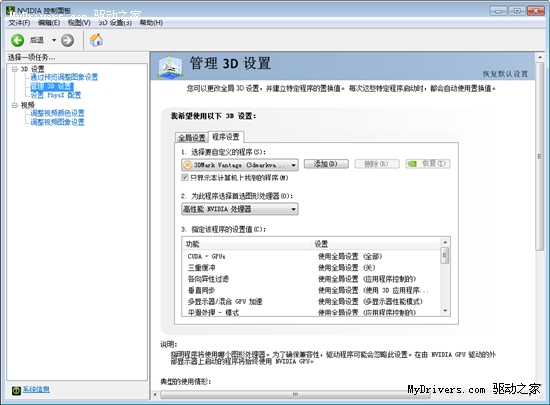This screenshot has height=405, width=550.
Task: Click settings list scroll-up arrow
Action: pyautogui.click(x=445, y=242)
